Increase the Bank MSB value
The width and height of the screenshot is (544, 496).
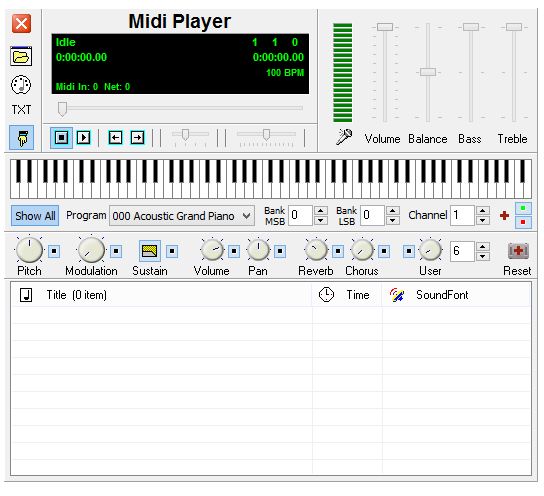point(321,211)
